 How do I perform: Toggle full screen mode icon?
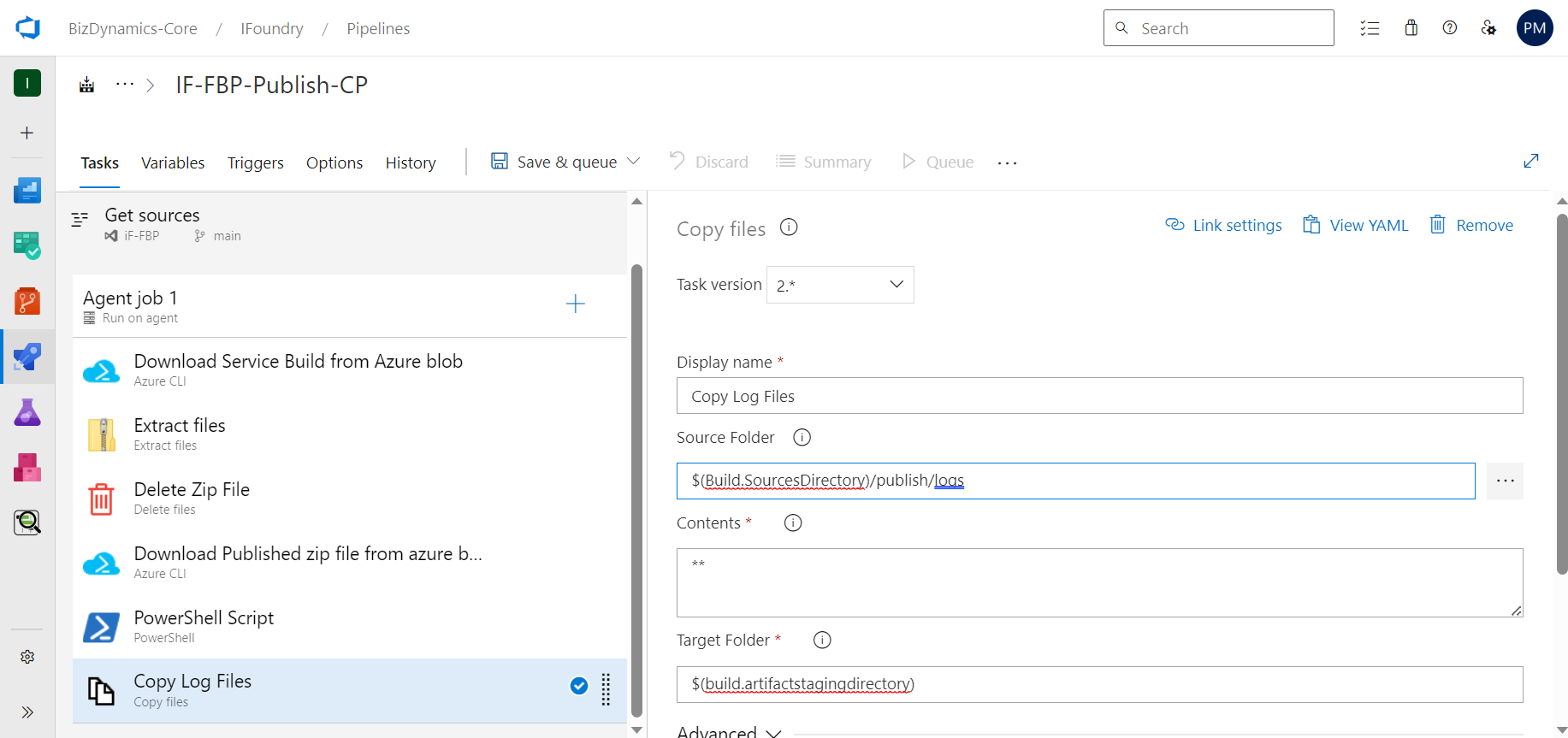pyautogui.click(x=1531, y=161)
